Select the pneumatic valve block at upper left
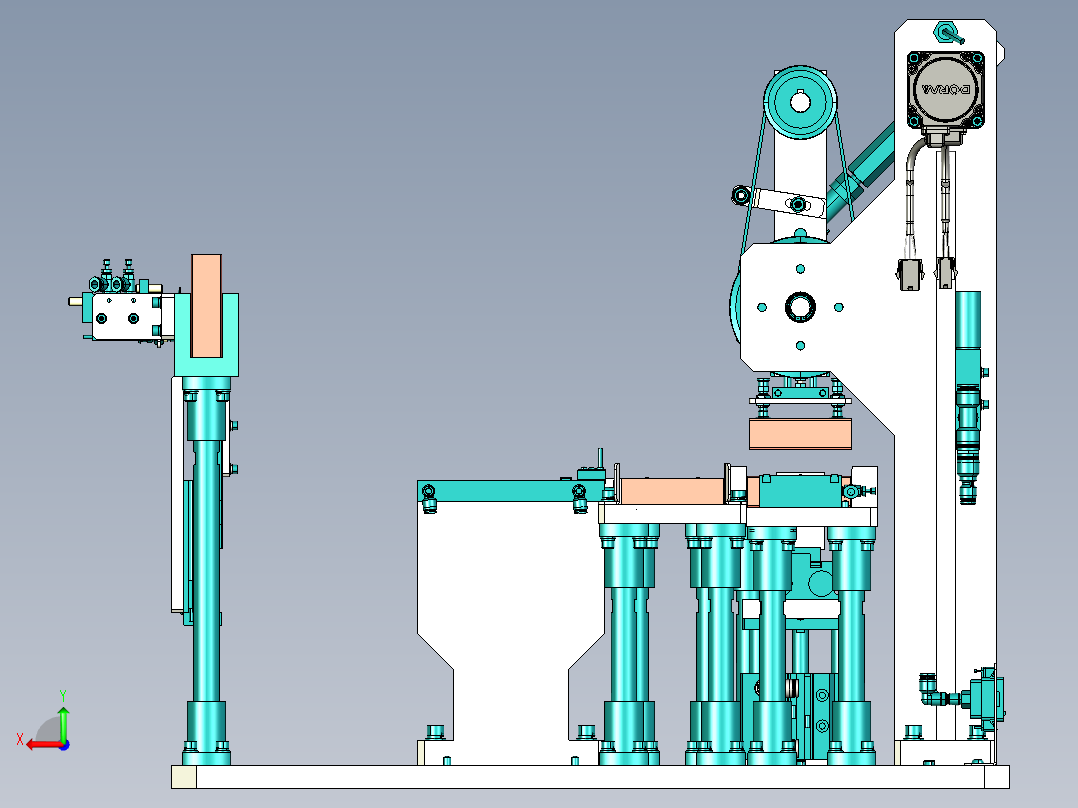1078x808 pixels. pyautogui.click(x=127, y=316)
